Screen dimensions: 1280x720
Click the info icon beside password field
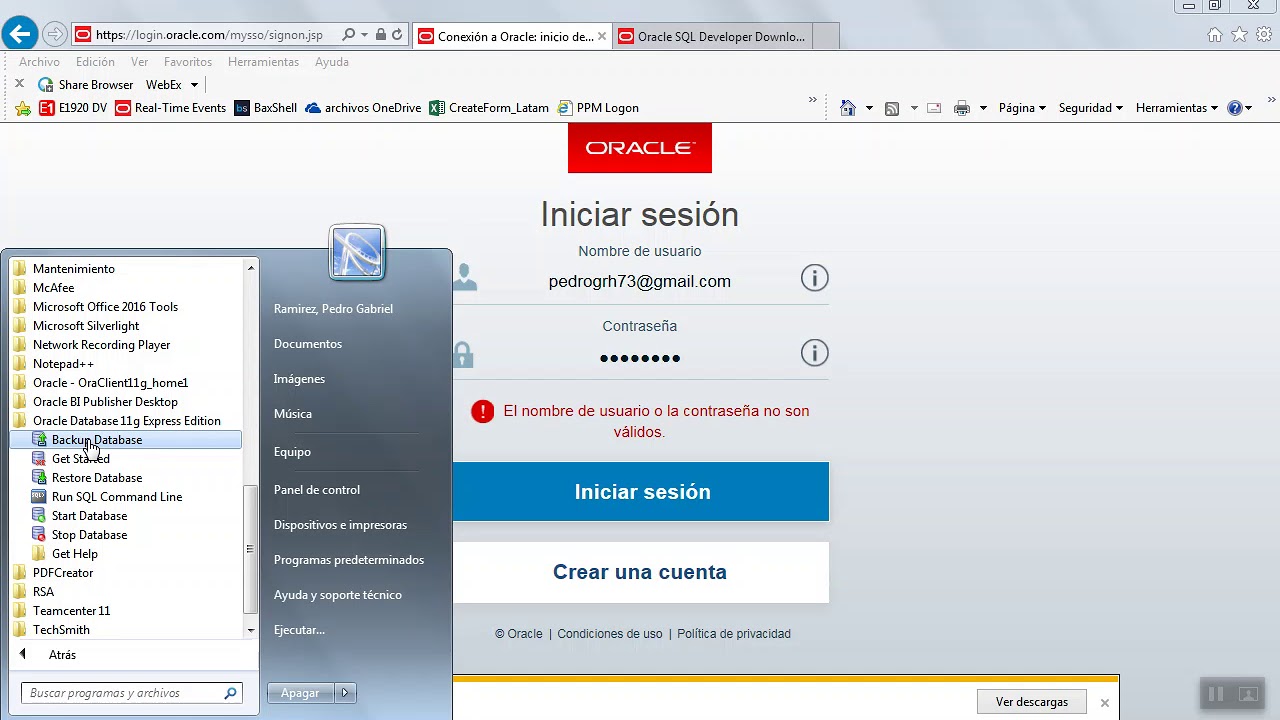815,353
